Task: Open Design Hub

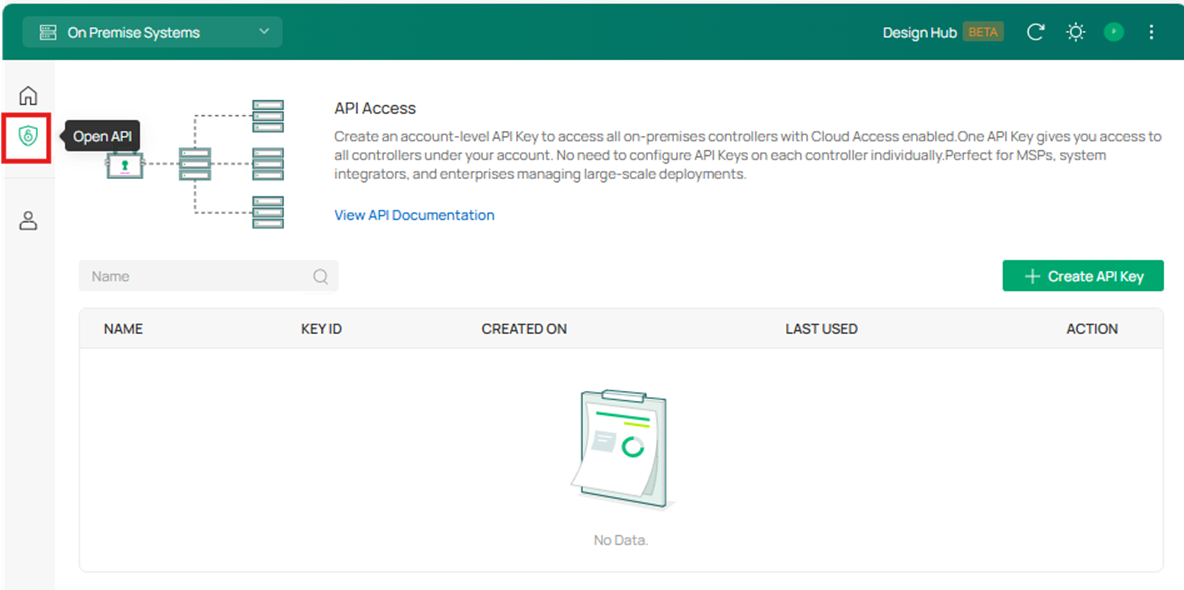Action: click(x=920, y=32)
